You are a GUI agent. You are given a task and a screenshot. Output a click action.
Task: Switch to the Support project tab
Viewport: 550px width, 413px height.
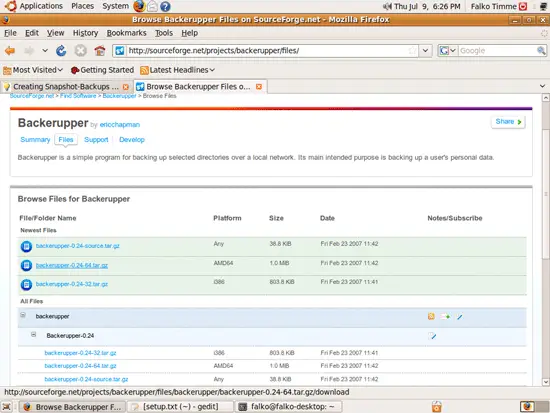point(96,140)
